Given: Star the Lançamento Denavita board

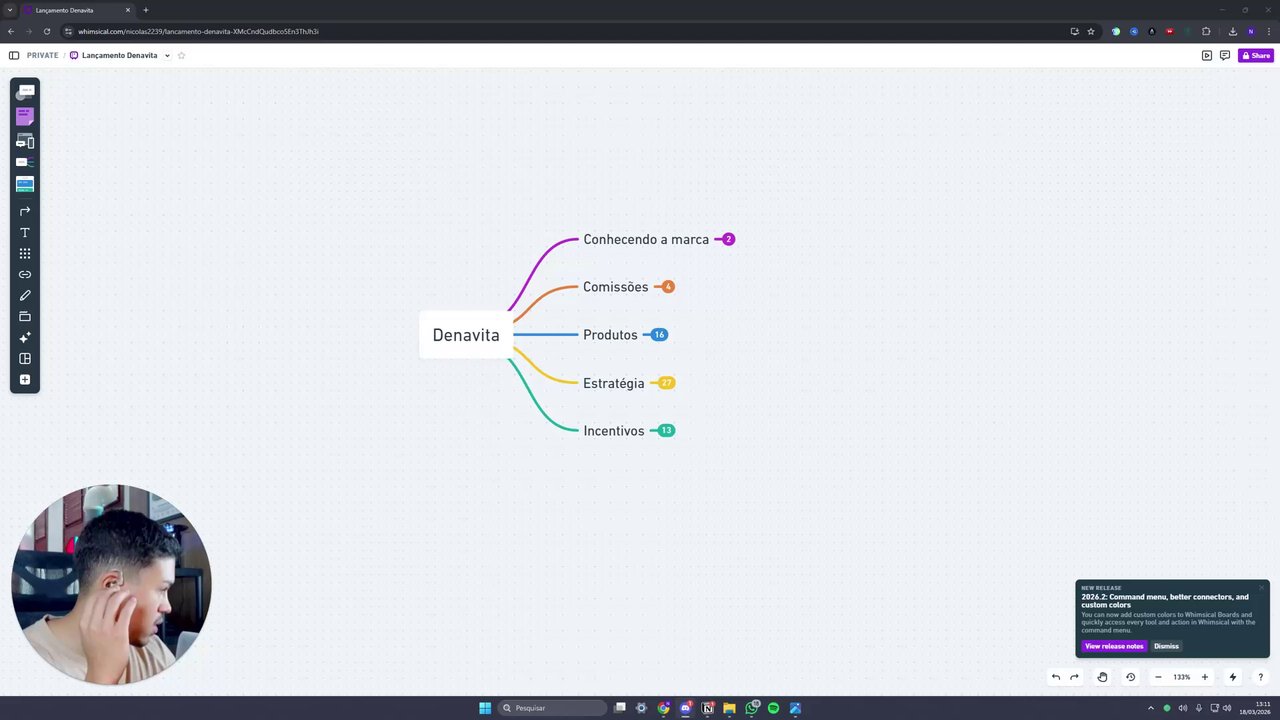Looking at the screenshot, I should click(181, 55).
